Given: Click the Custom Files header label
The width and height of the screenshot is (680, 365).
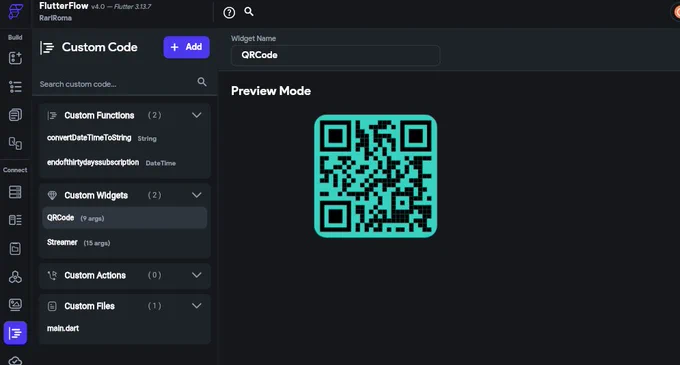Looking at the screenshot, I should pos(89,306).
